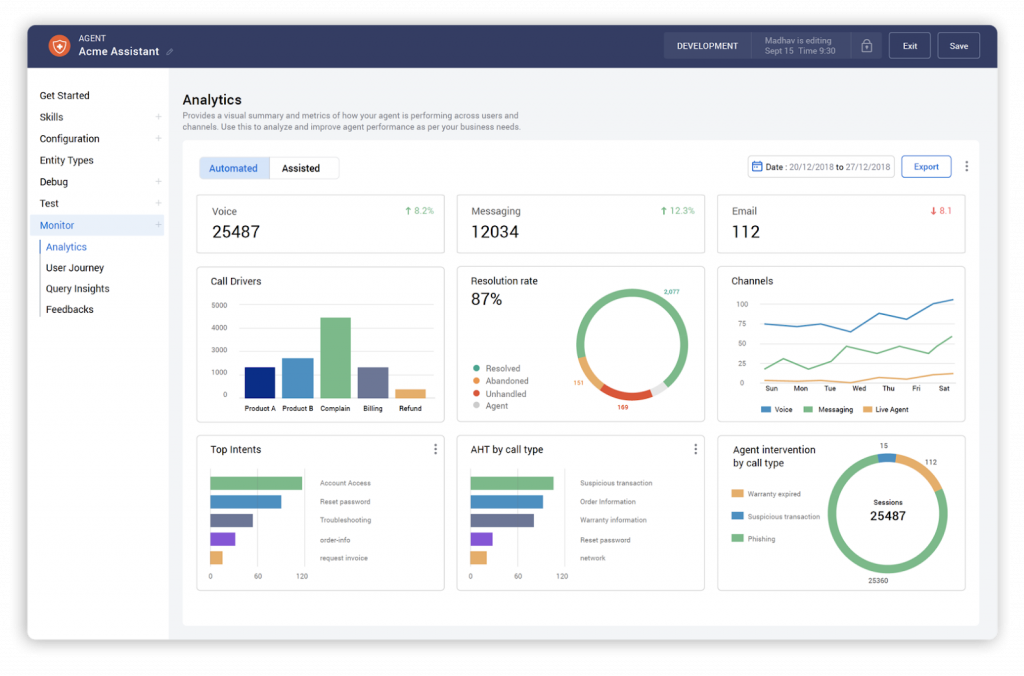1024x676 pixels.
Task: Switch to the Assisted tab
Action: click(x=303, y=168)
